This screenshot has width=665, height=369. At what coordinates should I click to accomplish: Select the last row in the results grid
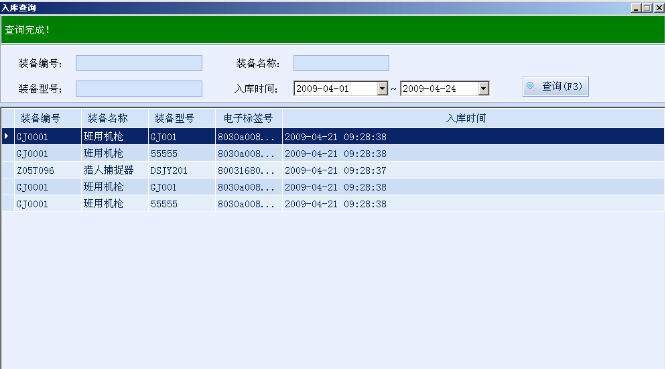pos(332,204)
